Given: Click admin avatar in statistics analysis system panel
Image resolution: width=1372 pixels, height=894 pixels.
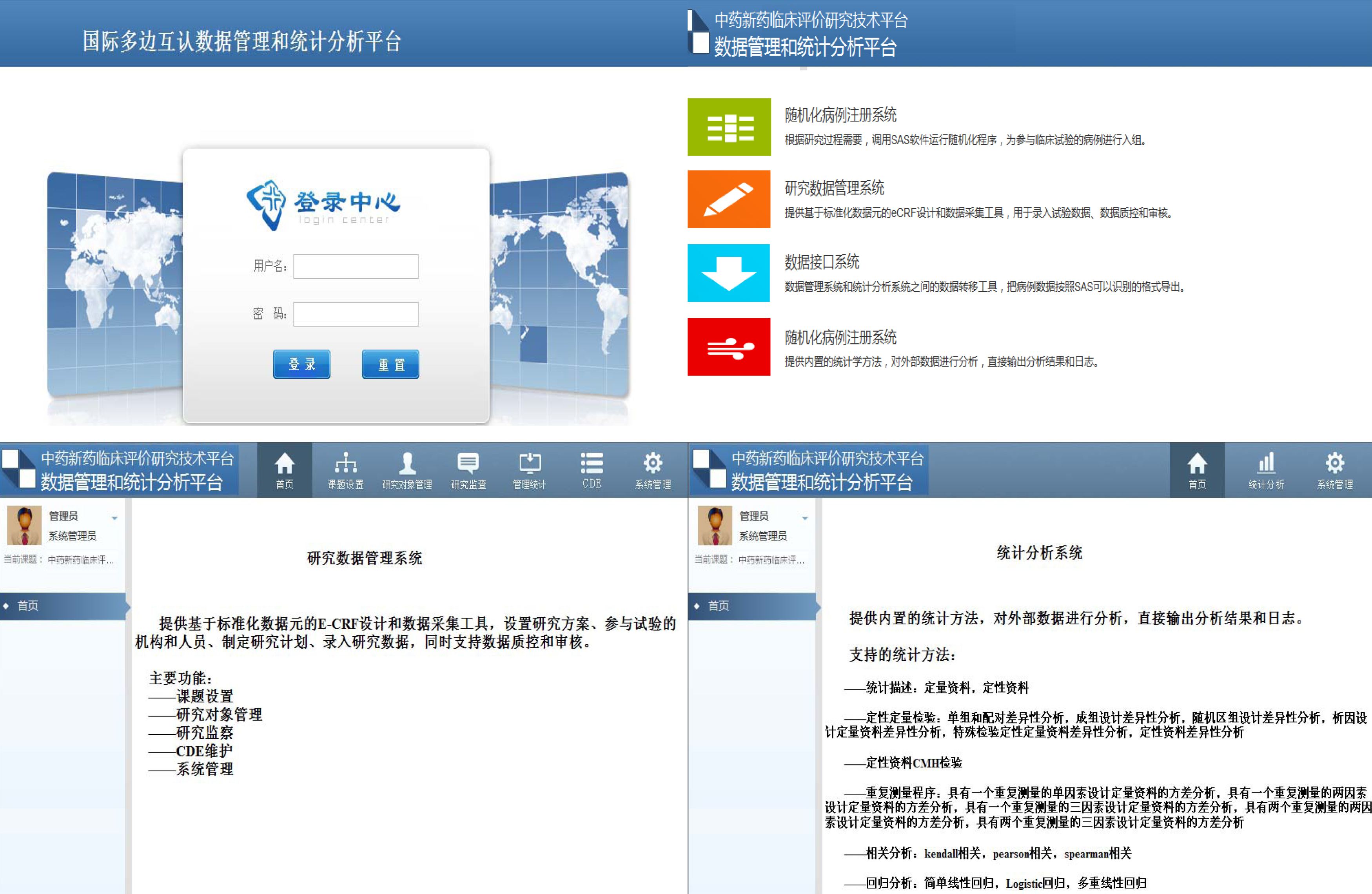Looking at the screenshot, I should (x=715, y=525).
